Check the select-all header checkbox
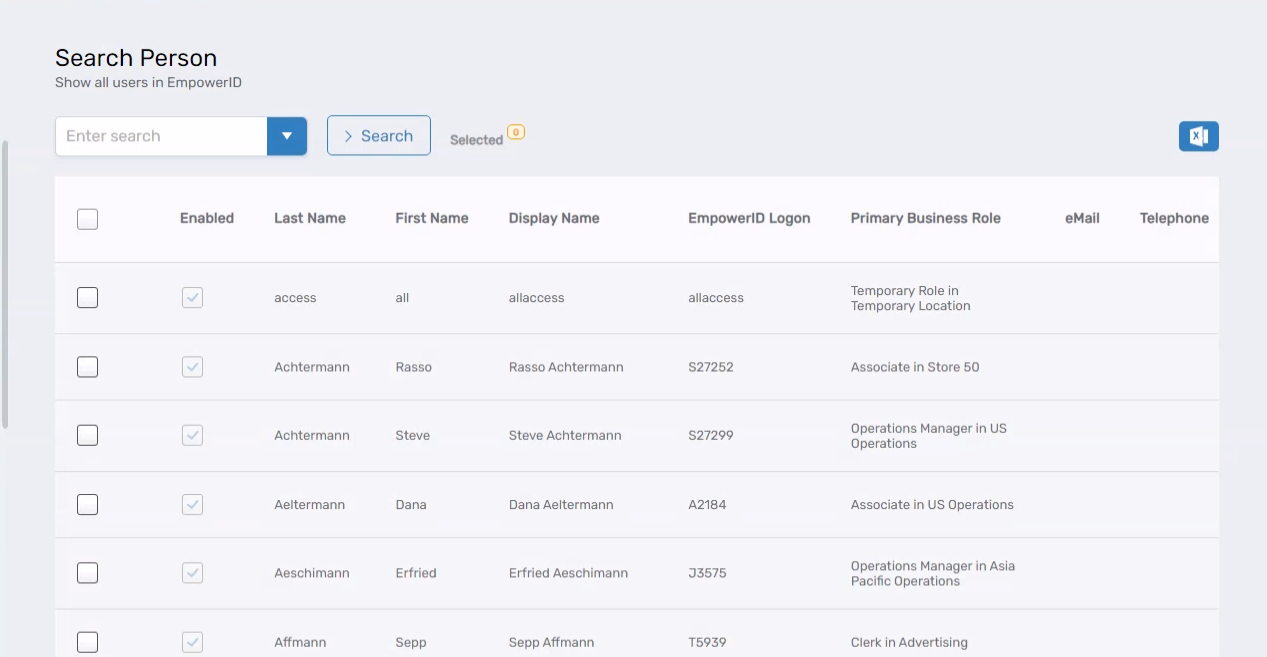 [x=88, y=219]
